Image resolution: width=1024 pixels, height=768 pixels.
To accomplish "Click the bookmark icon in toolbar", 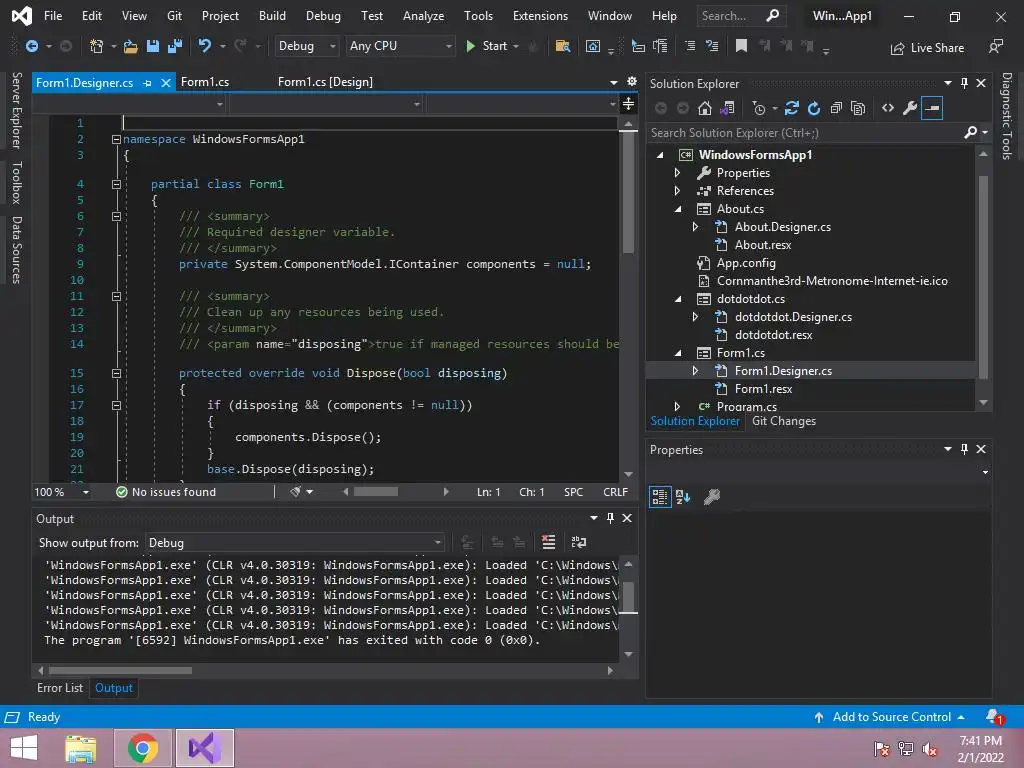I will 741,46.
